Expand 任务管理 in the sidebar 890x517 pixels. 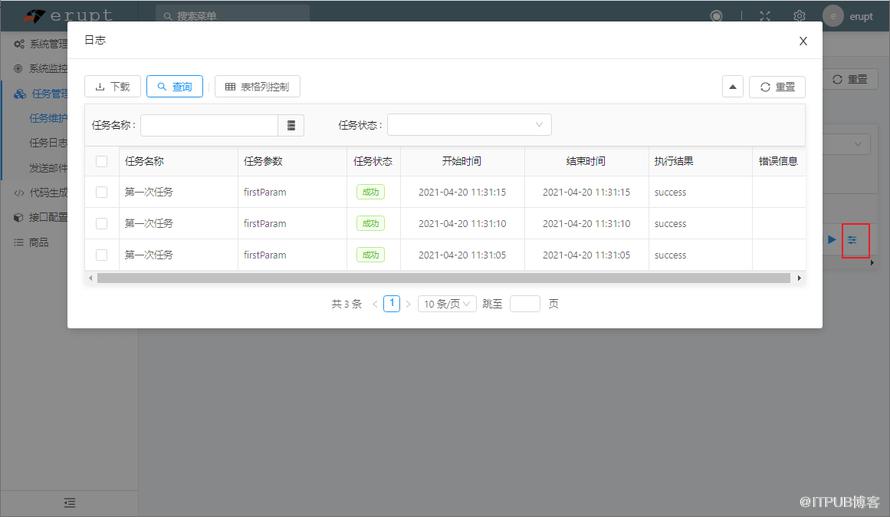[40, 94]
